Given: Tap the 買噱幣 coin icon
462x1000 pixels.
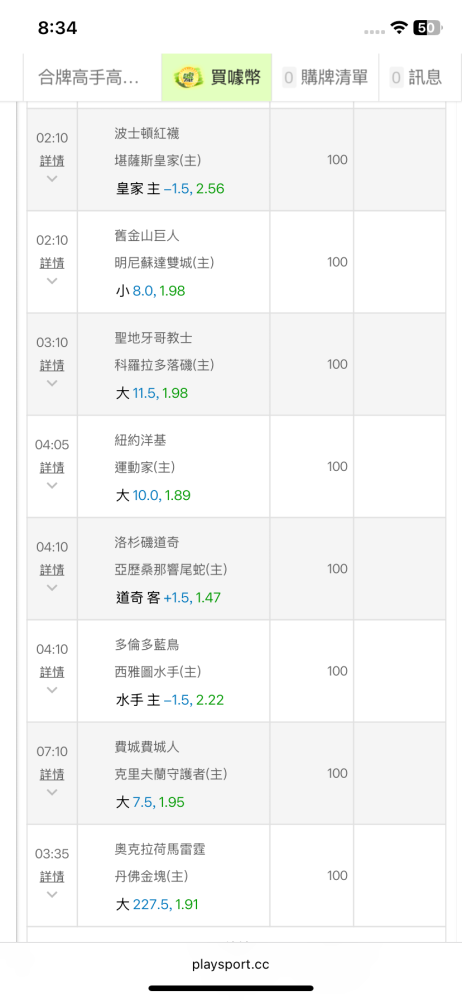Looking at the screenshot, I should coord(188,77).
